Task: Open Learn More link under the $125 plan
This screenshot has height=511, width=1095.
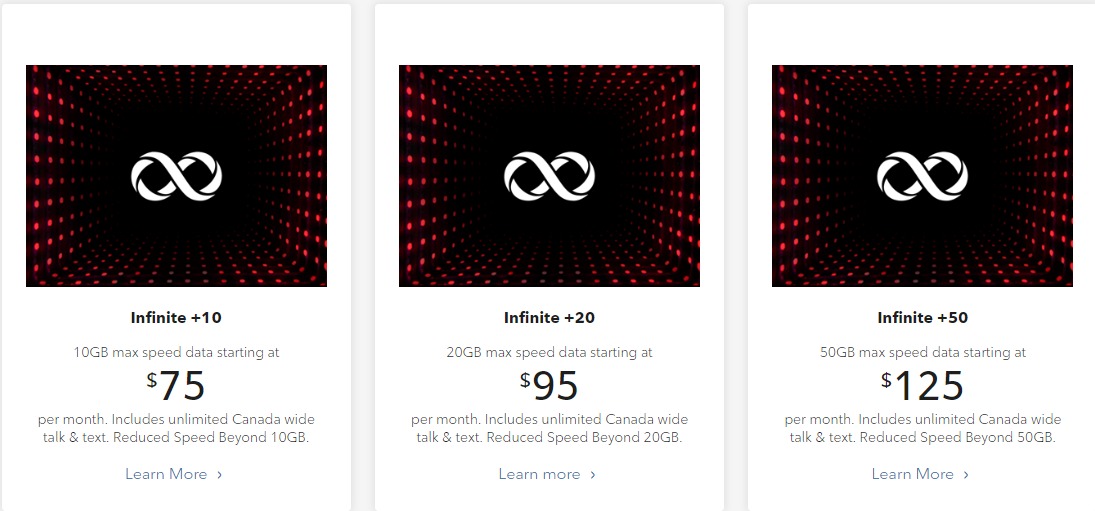Action: (920, 474)
